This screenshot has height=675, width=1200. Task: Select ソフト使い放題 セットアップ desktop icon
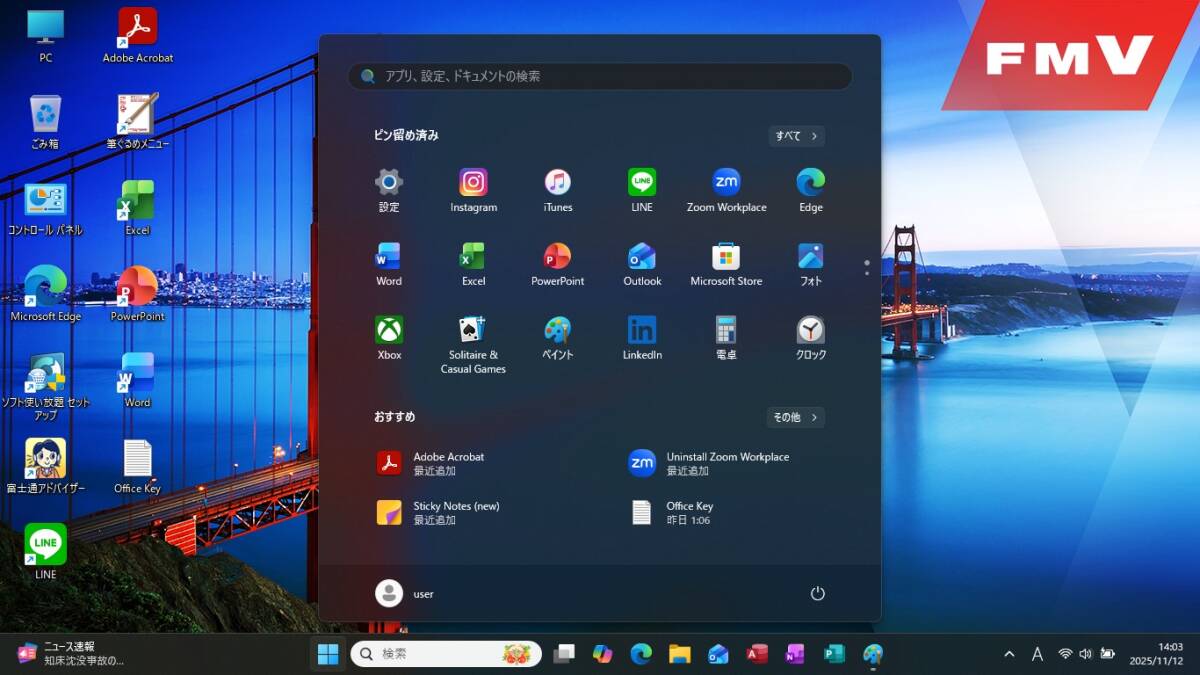click(x=45, y=386)
